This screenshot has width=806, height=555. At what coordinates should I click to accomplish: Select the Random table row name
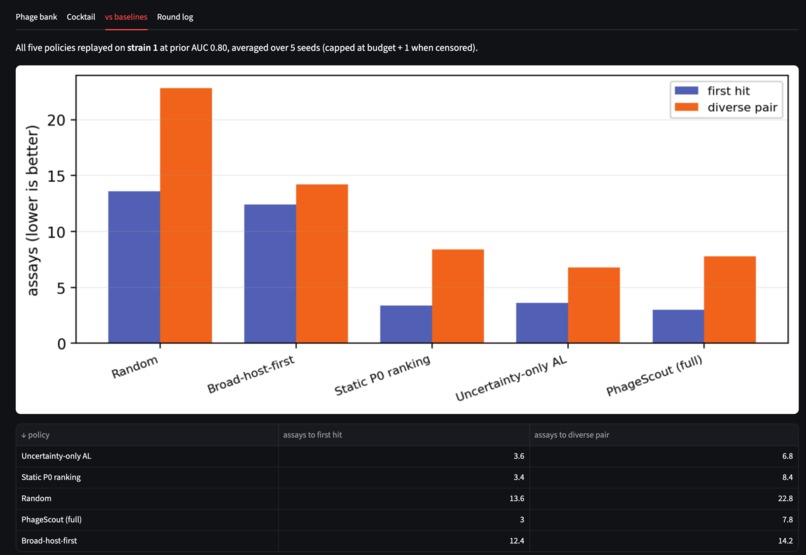coord(36,498)
